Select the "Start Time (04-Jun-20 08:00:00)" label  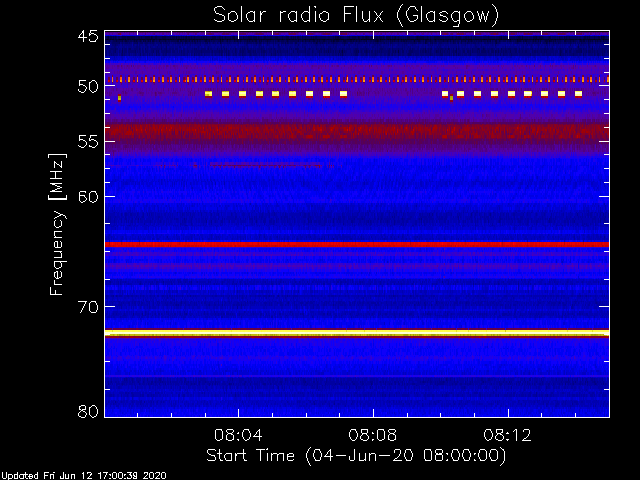pyautogui.click(x=356, y=456)
